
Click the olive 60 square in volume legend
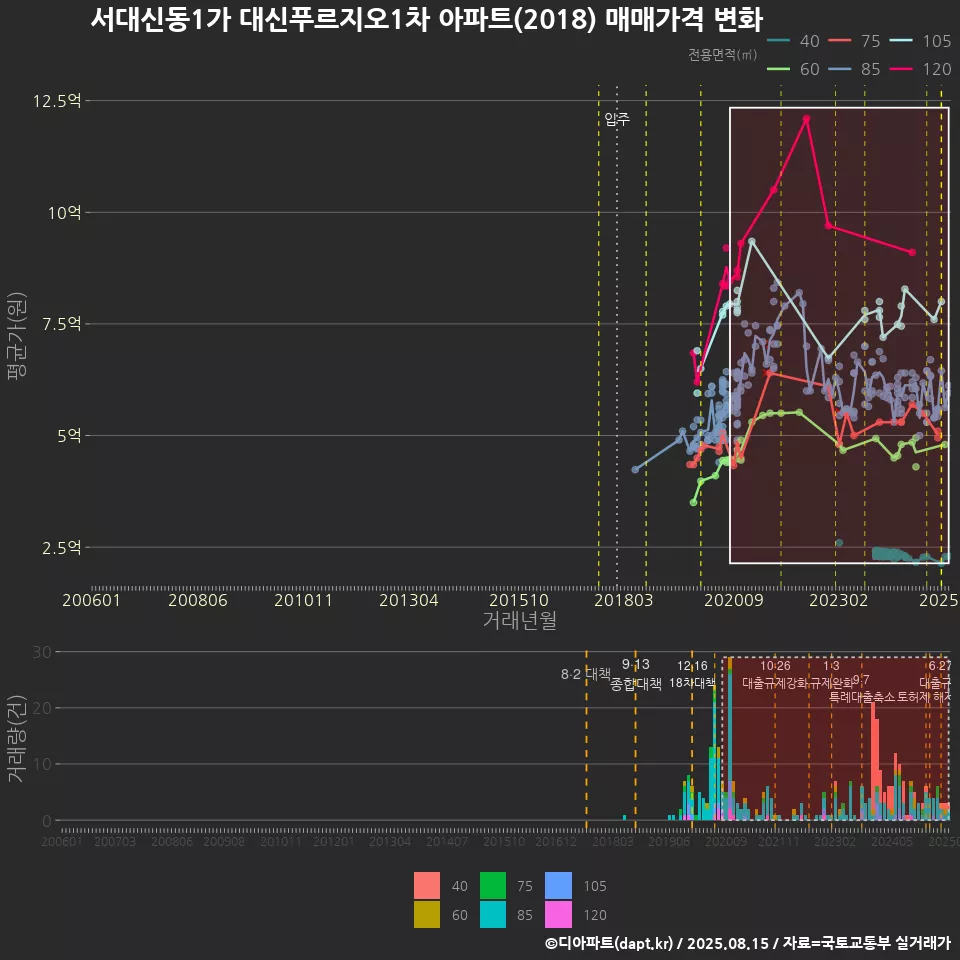pyautogui.click(x=427, y=914)
